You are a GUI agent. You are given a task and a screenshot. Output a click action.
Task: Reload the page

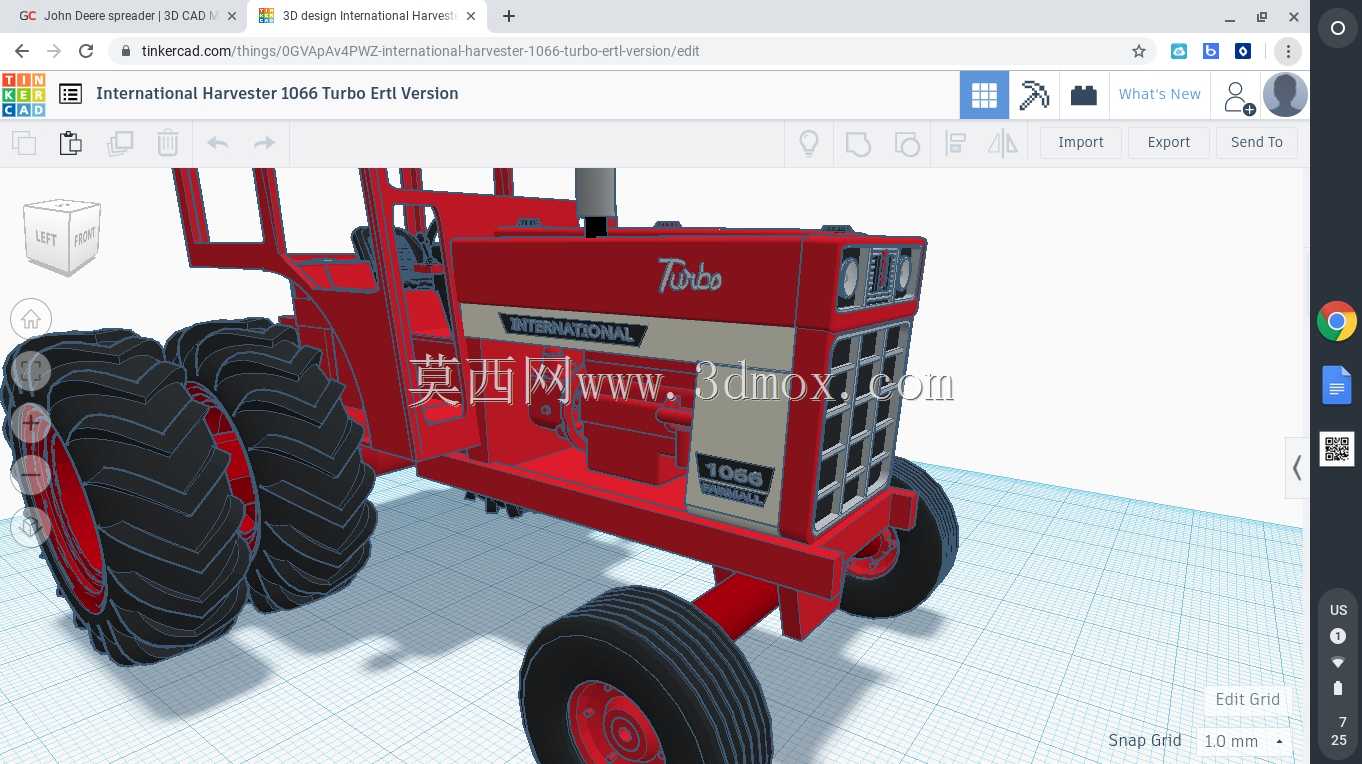86,51
